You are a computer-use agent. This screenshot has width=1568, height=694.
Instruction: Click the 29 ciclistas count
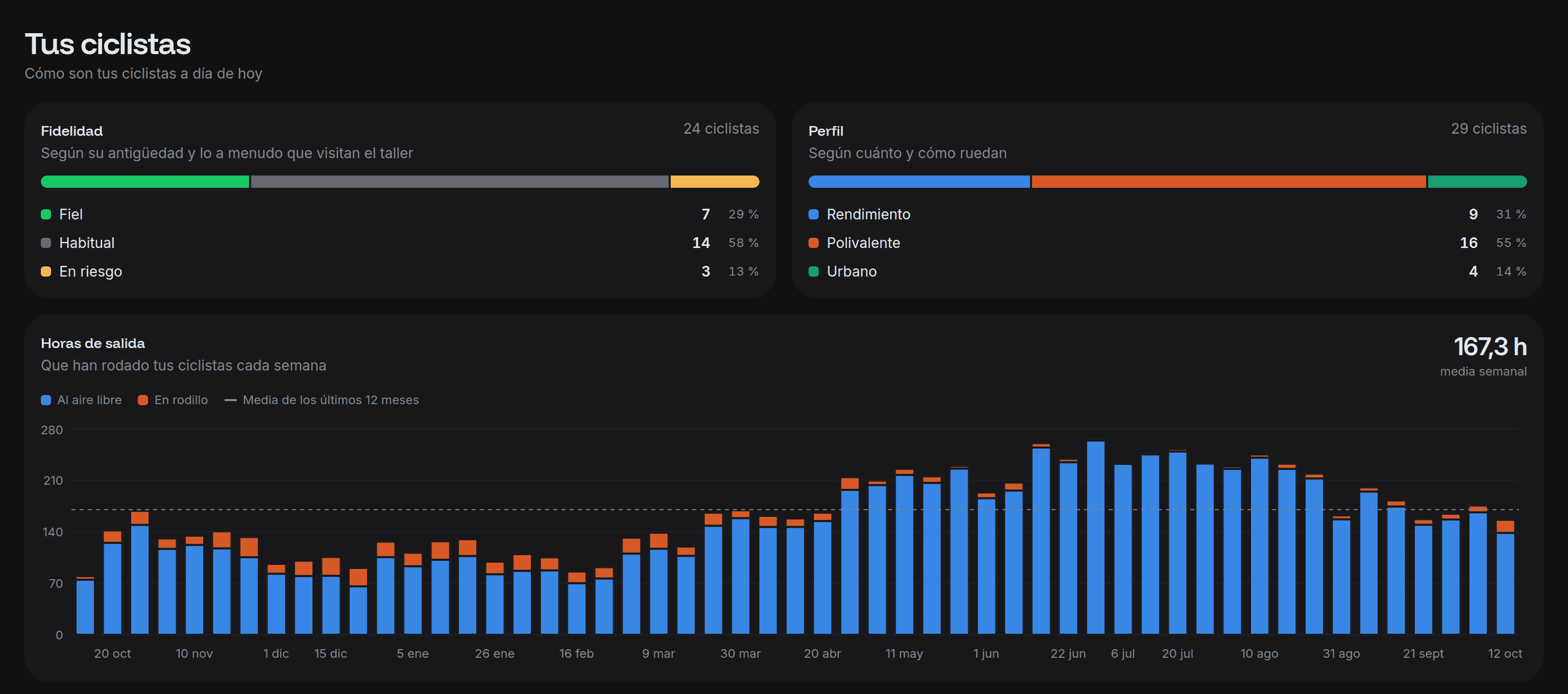tap(1488, 129)
